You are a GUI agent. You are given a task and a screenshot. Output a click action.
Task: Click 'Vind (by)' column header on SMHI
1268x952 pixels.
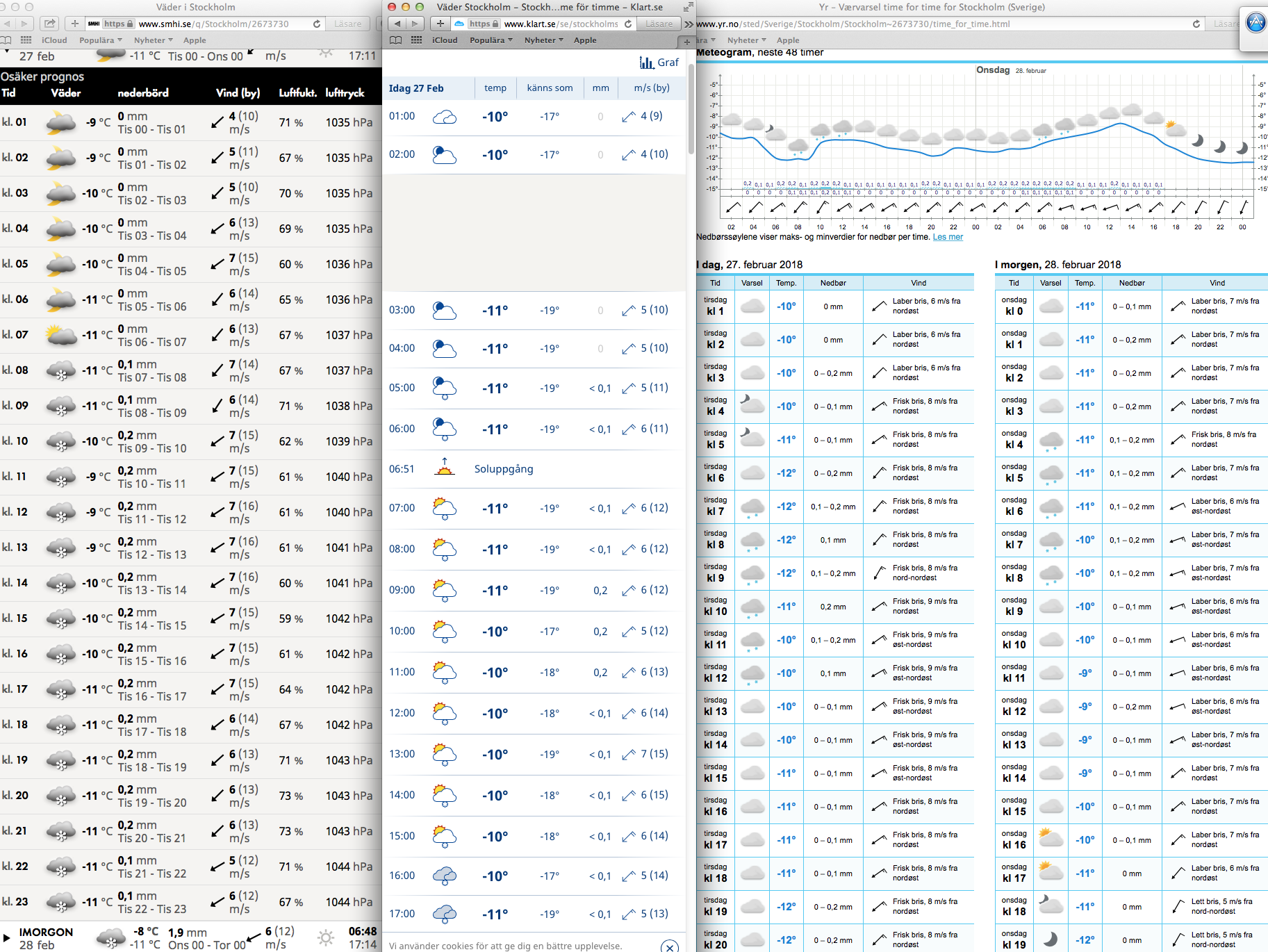point(238,92)
